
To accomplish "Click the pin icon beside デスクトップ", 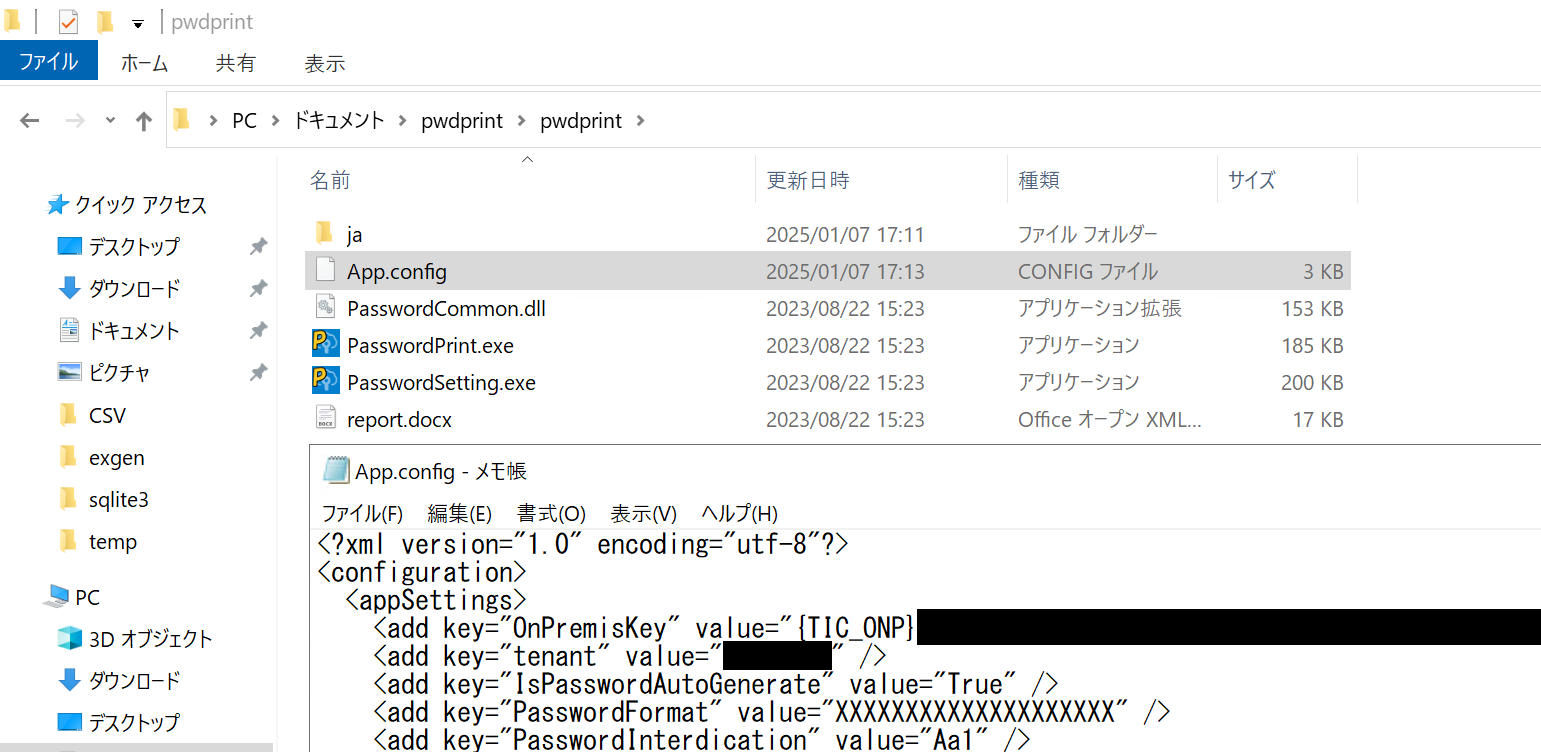I will [x=258, y=247].
